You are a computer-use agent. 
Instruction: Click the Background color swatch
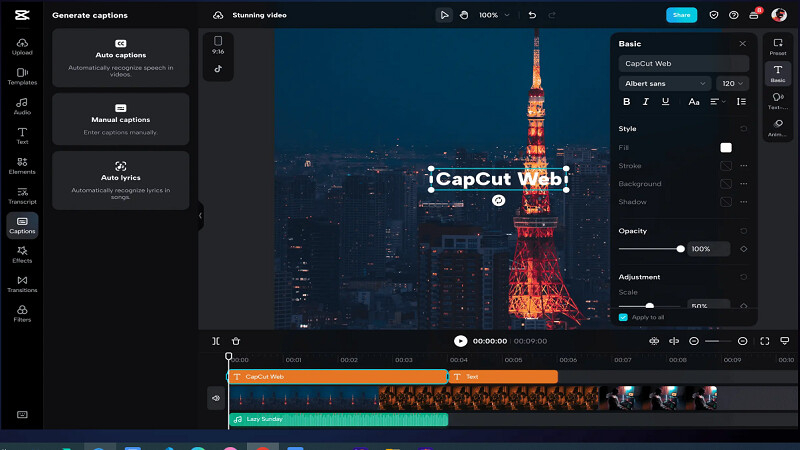pyautogui.click(x=726, y=184)
